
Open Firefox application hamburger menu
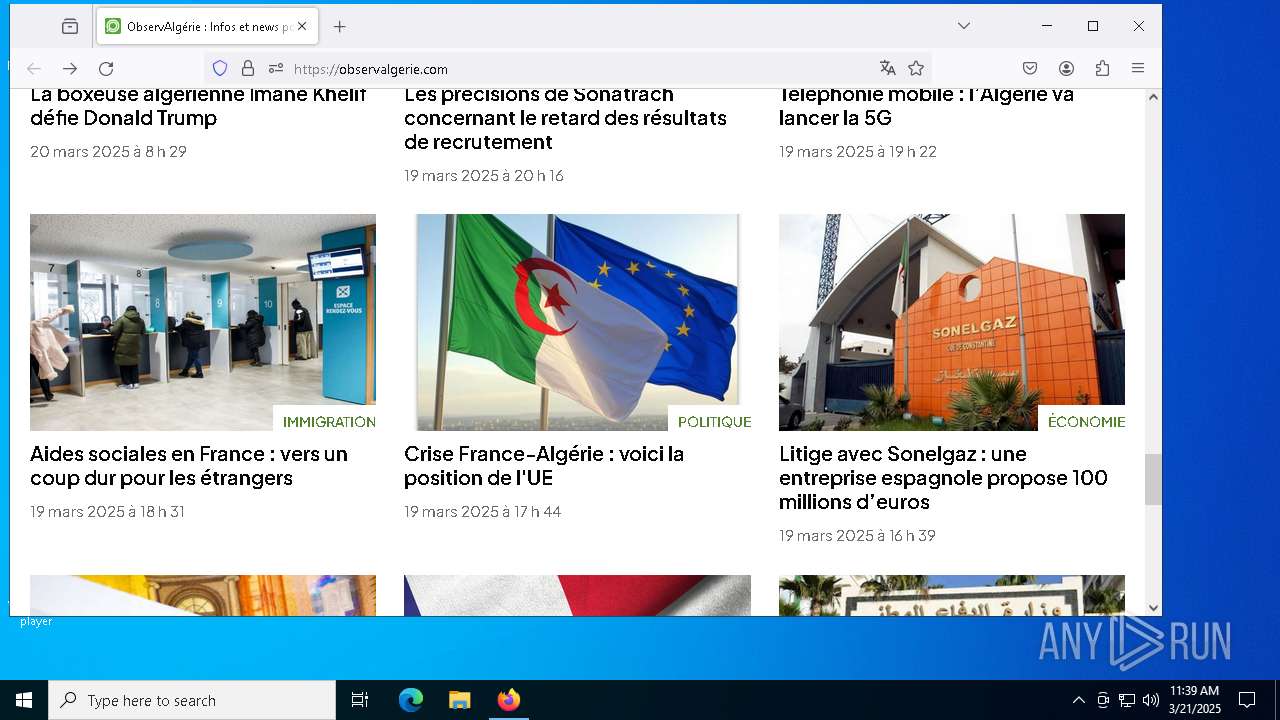pyautogui.click(x=1138, y=69)
